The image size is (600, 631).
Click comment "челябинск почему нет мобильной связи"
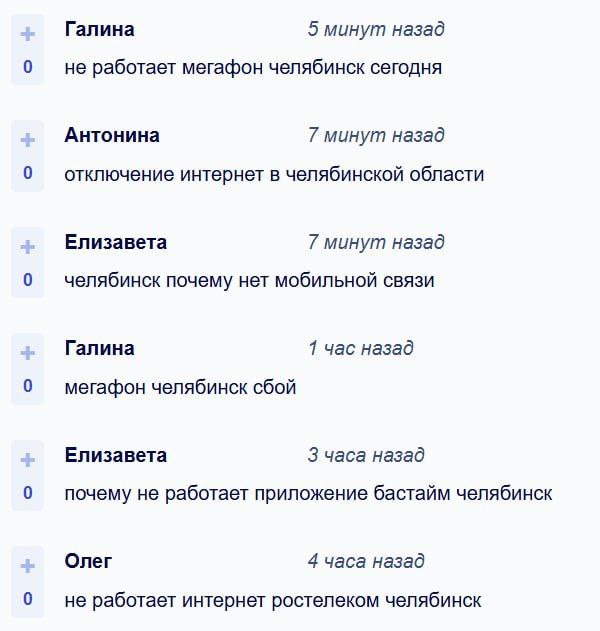pyautogui.click(x=249, y=280)
